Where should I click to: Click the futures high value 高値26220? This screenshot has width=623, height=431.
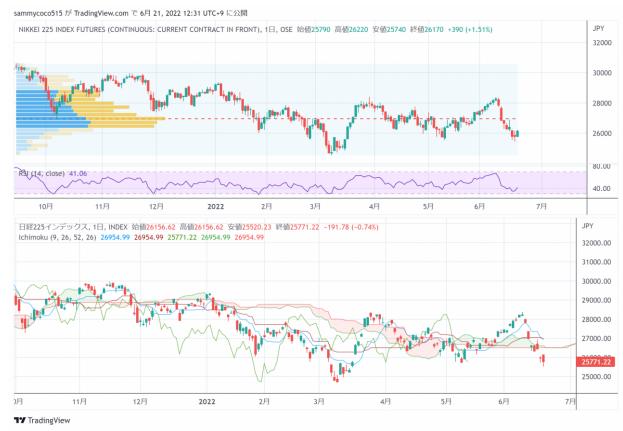[351, 29]
